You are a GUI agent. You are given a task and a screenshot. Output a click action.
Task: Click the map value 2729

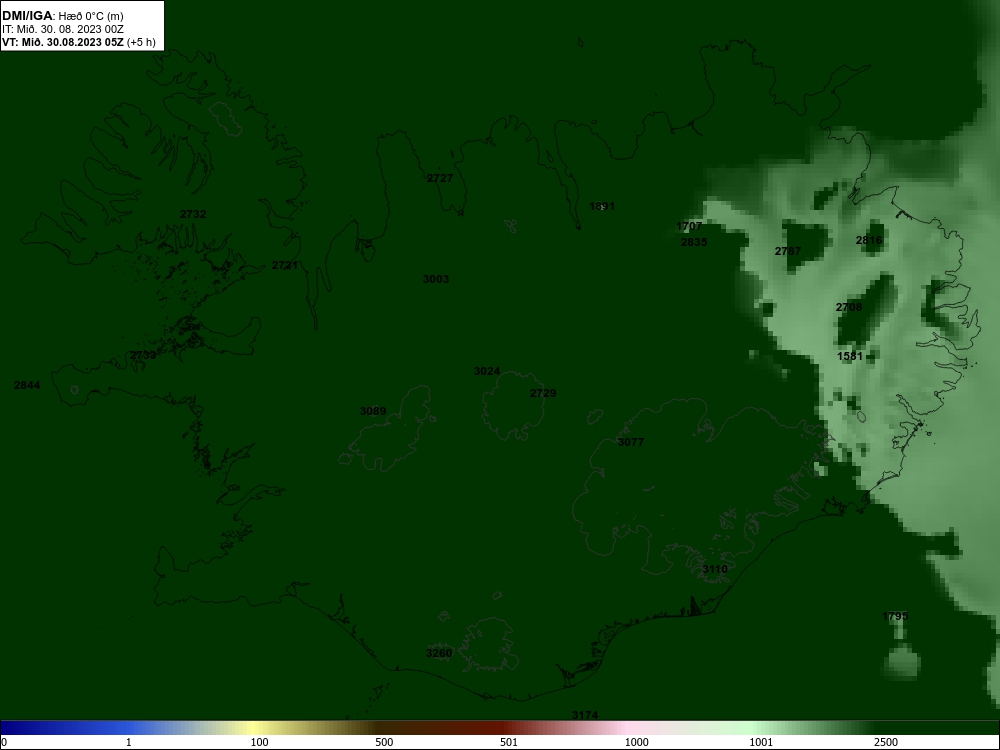pos(543,393)
